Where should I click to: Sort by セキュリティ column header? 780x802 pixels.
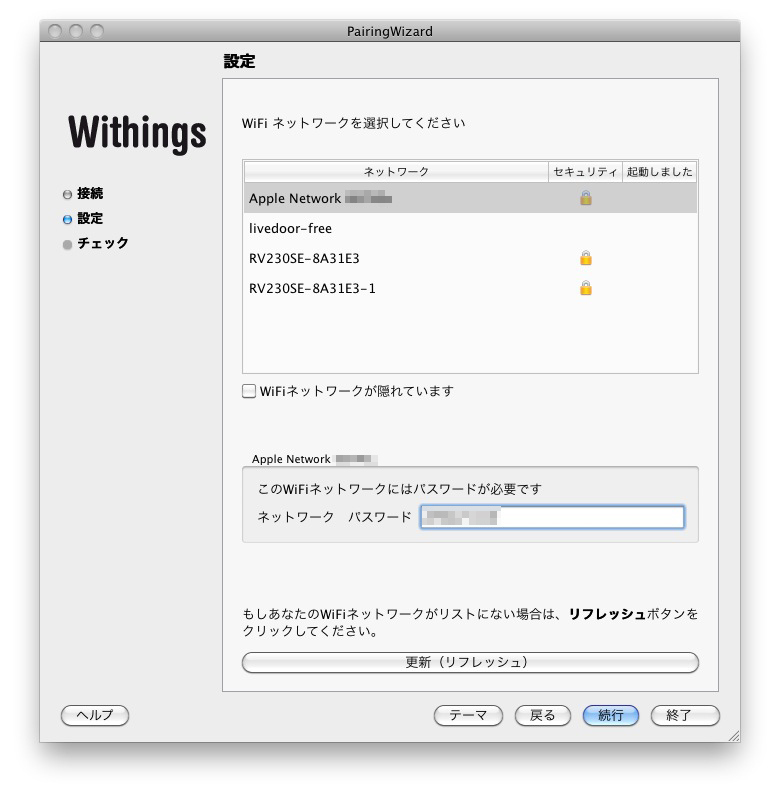(x=585, y=172)
